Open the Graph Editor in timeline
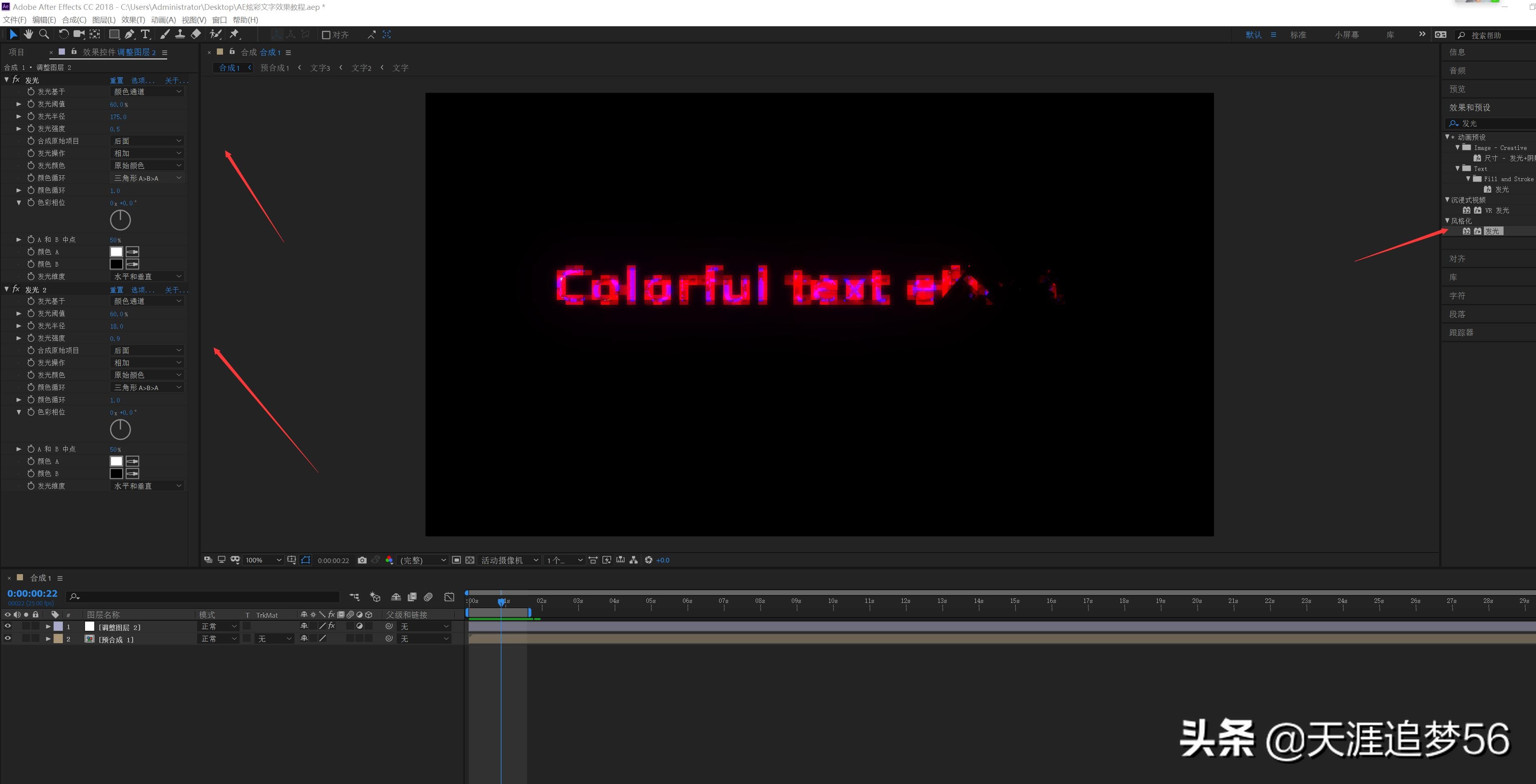Screen dimensions: 1536x784 pos(449,597)
